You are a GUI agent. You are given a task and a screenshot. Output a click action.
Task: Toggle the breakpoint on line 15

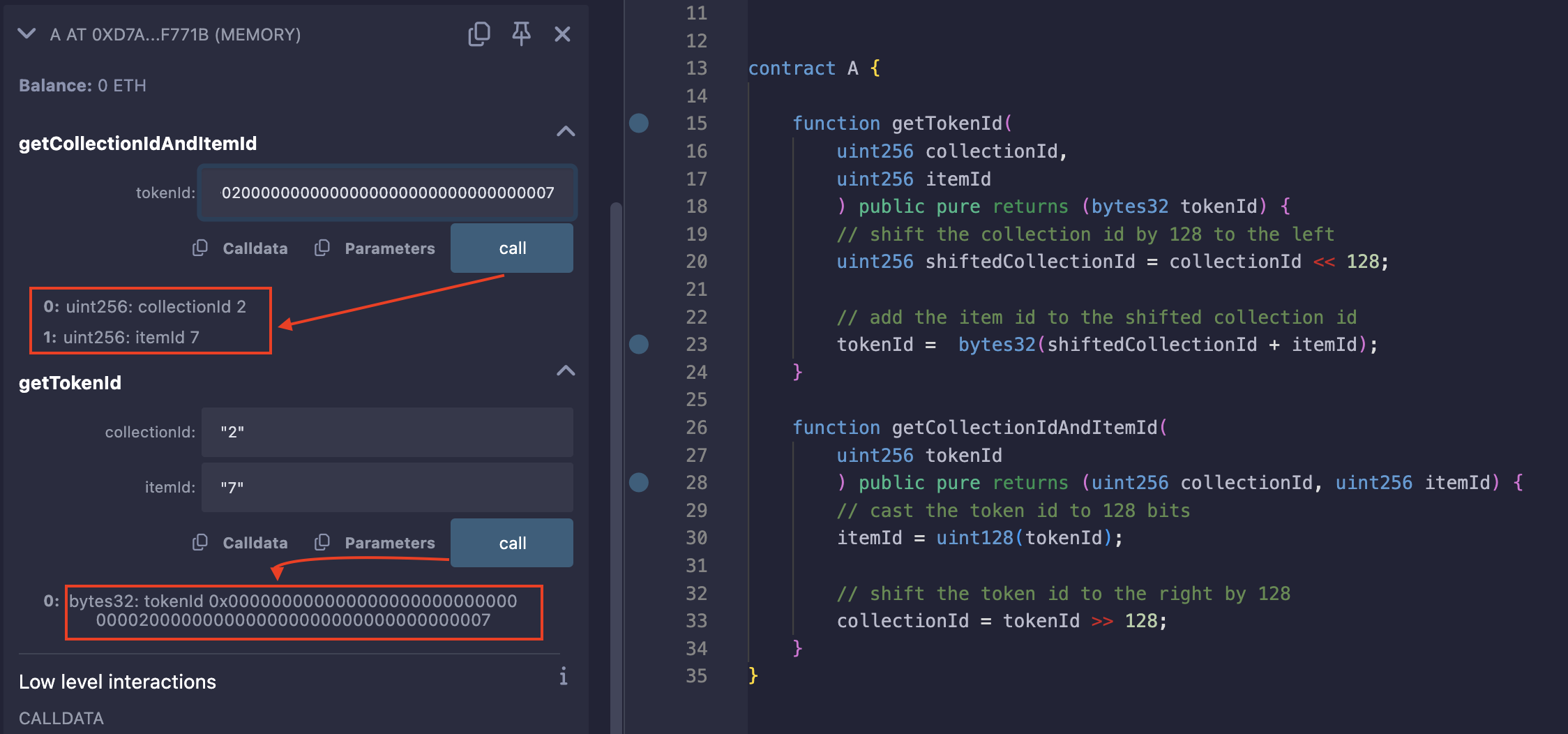[638, 123]
